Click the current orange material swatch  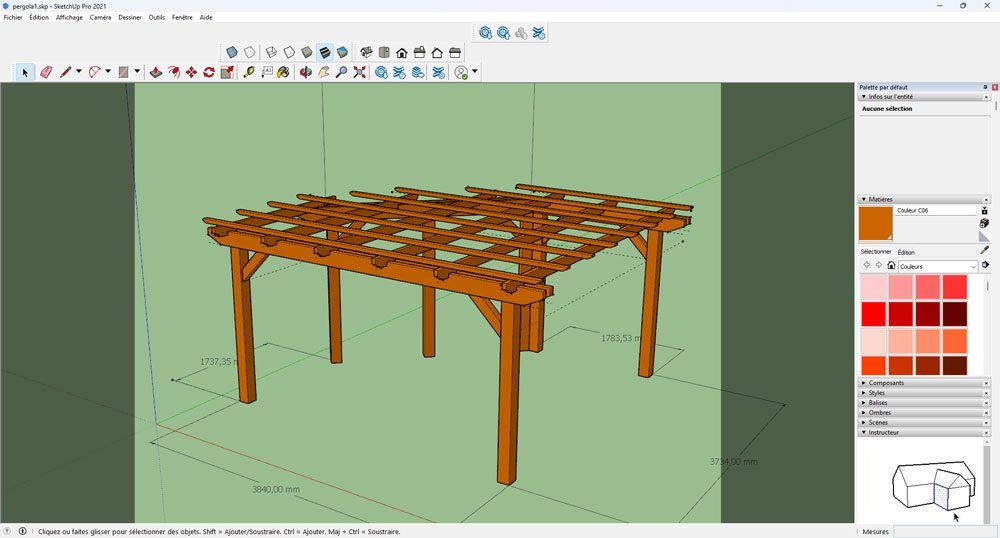pyautogui.click(x=876, y=223)
